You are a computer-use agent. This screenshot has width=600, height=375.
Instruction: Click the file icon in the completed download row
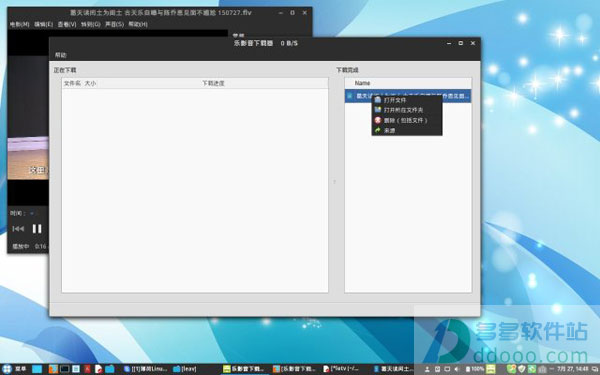[349, 96]
